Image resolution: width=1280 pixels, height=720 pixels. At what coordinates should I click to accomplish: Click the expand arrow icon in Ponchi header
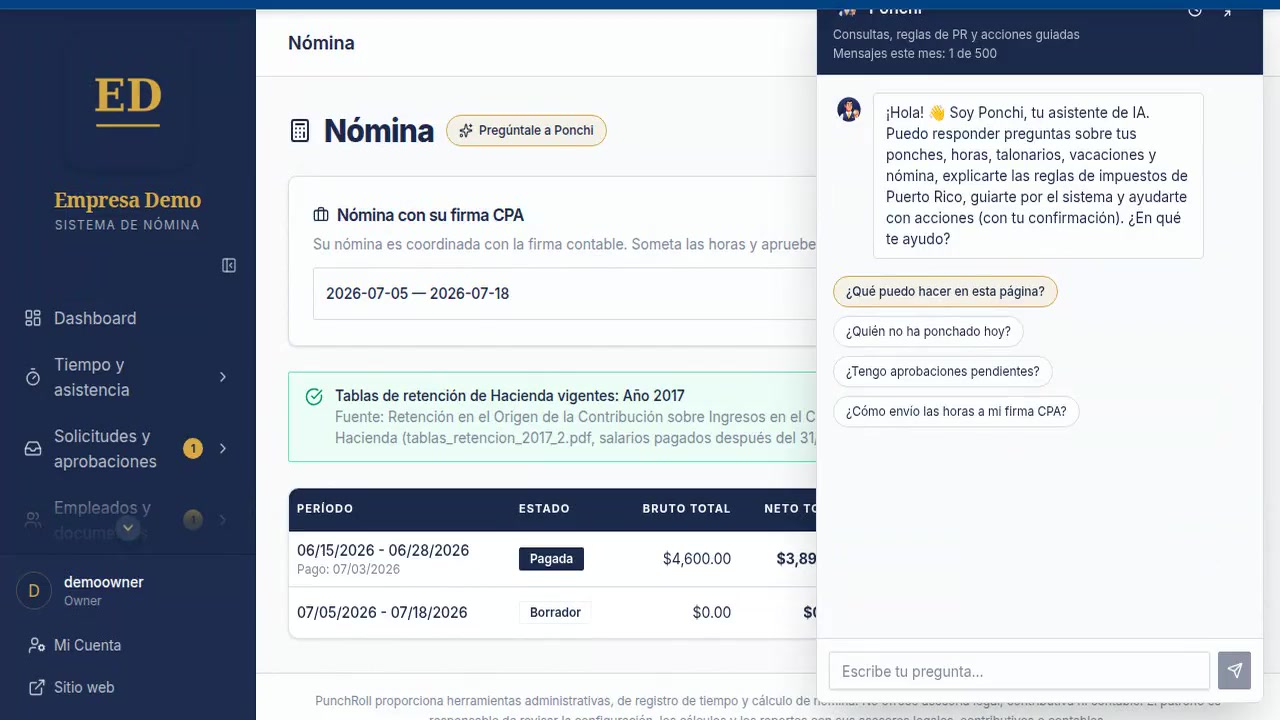[x=1227, y=11]
